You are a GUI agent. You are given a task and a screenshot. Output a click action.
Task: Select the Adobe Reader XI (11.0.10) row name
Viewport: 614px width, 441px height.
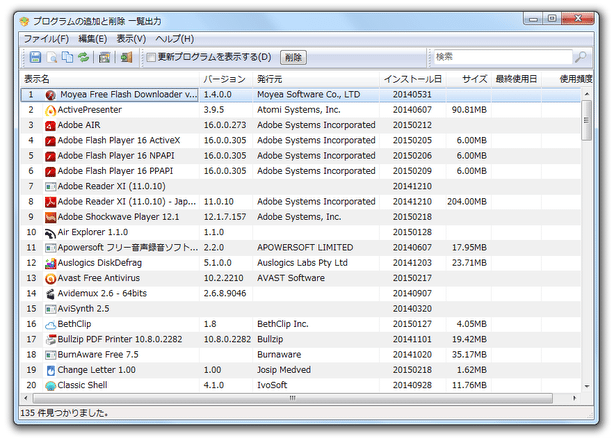pyautogui.click(x=112, y=186)
